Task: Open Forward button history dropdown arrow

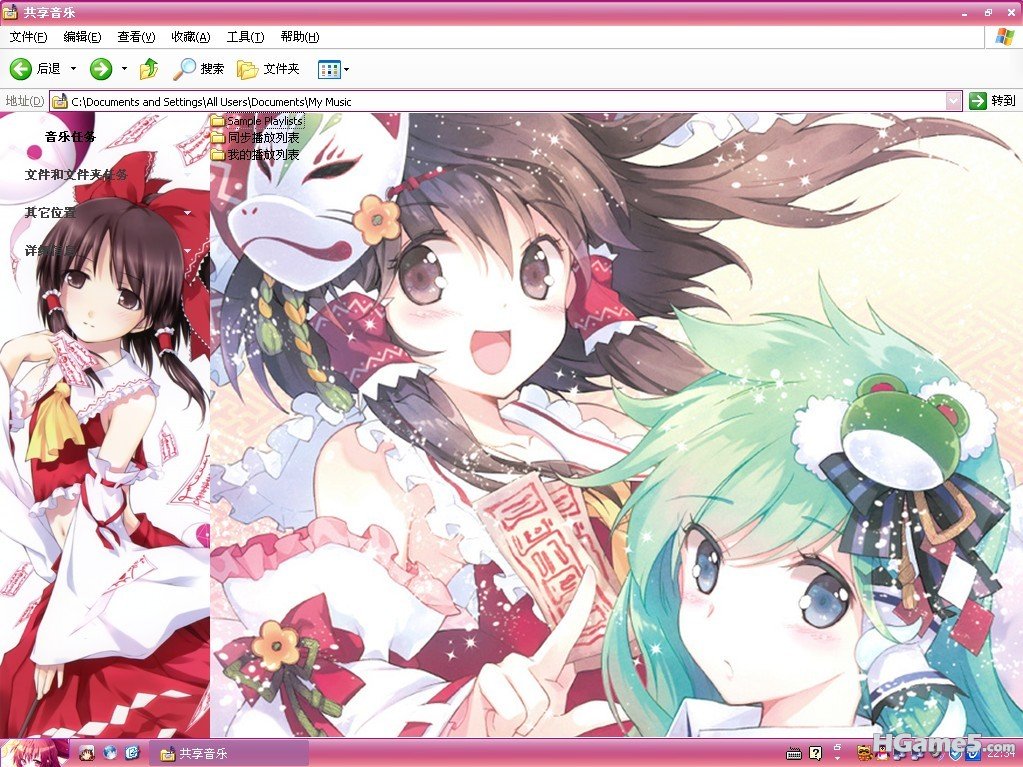Action: [124, 68]
